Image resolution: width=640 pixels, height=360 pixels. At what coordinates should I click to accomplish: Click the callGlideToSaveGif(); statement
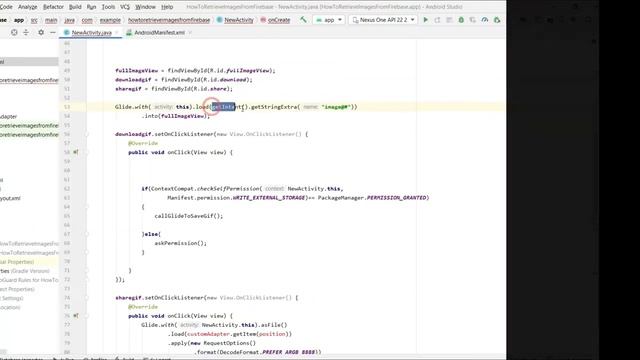(189, 216)
